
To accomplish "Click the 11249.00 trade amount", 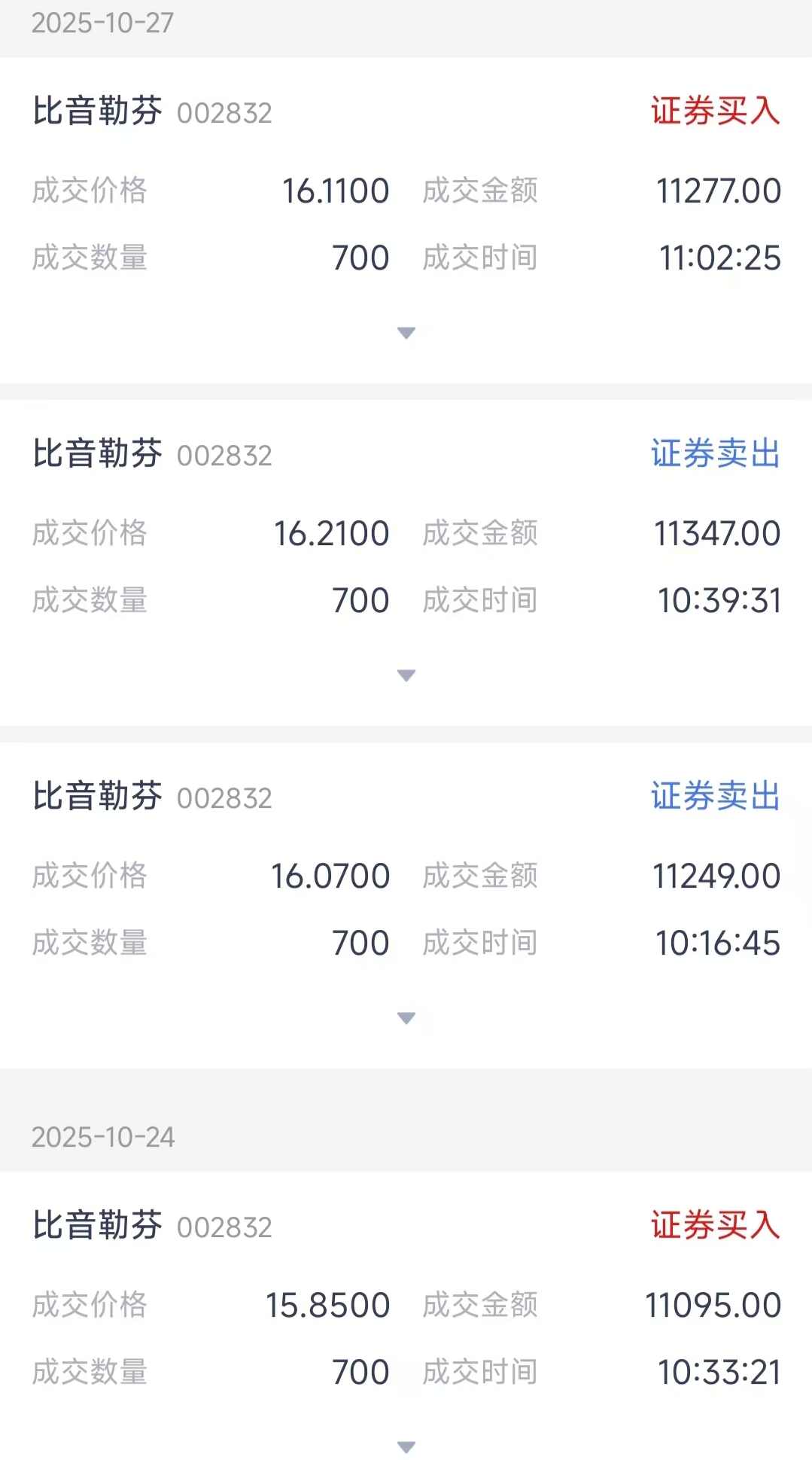I will coord(716,876).
